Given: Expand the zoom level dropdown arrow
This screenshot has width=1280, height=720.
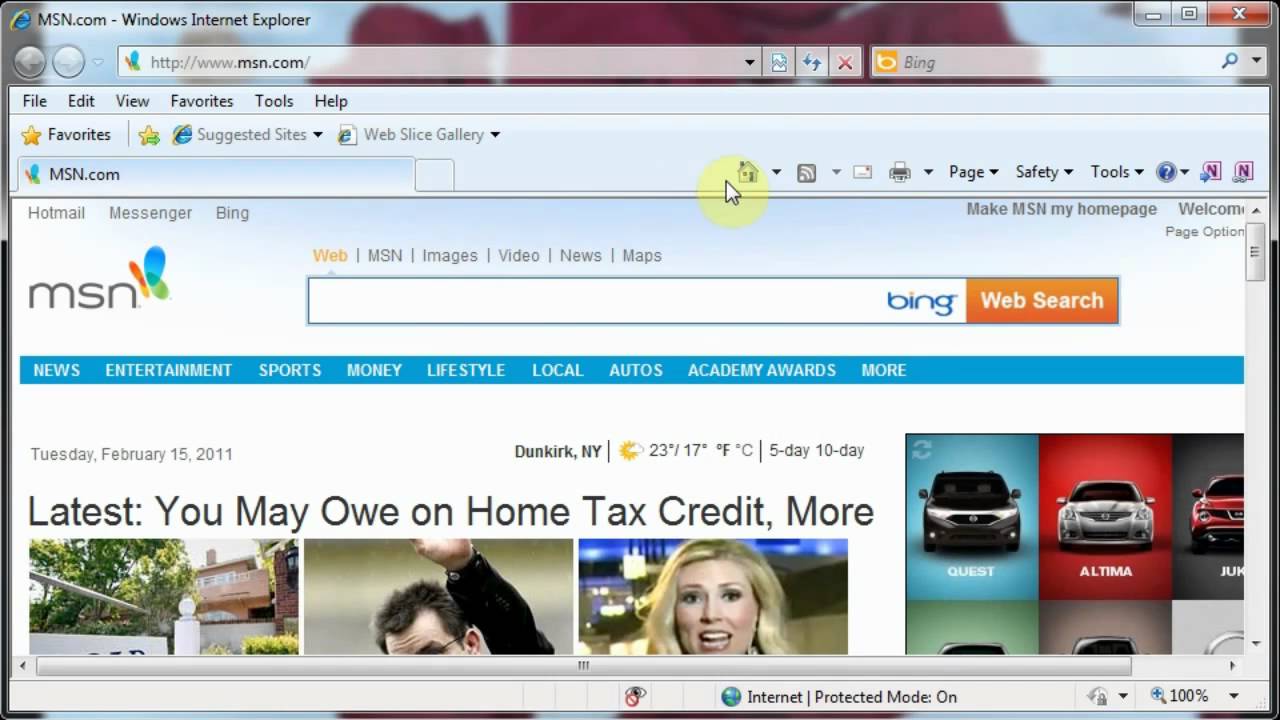Looking at the screenshot, I should pyautogui.click(x=1234, y=696).
